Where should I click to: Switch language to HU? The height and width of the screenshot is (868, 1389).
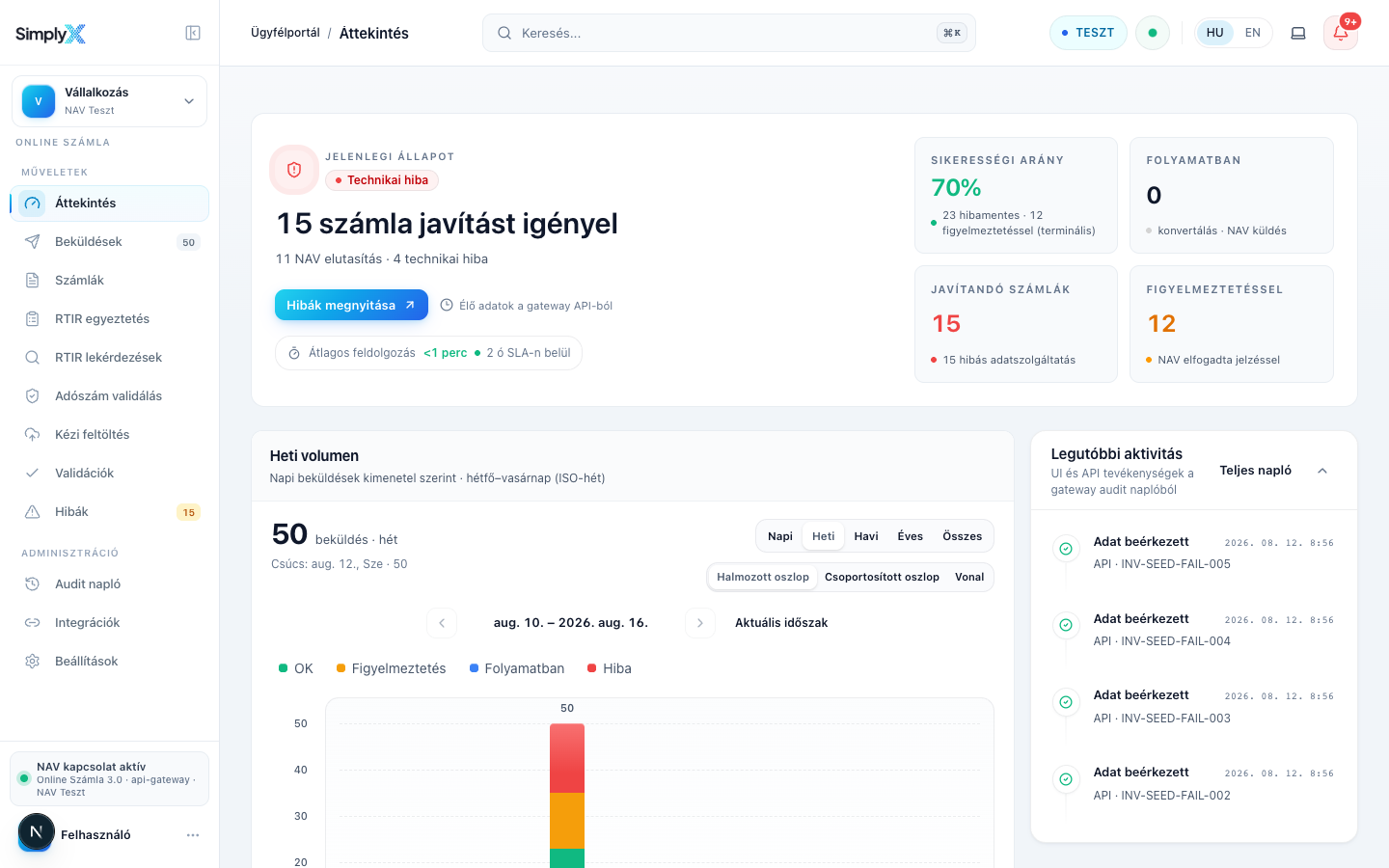click(1215, 33)
